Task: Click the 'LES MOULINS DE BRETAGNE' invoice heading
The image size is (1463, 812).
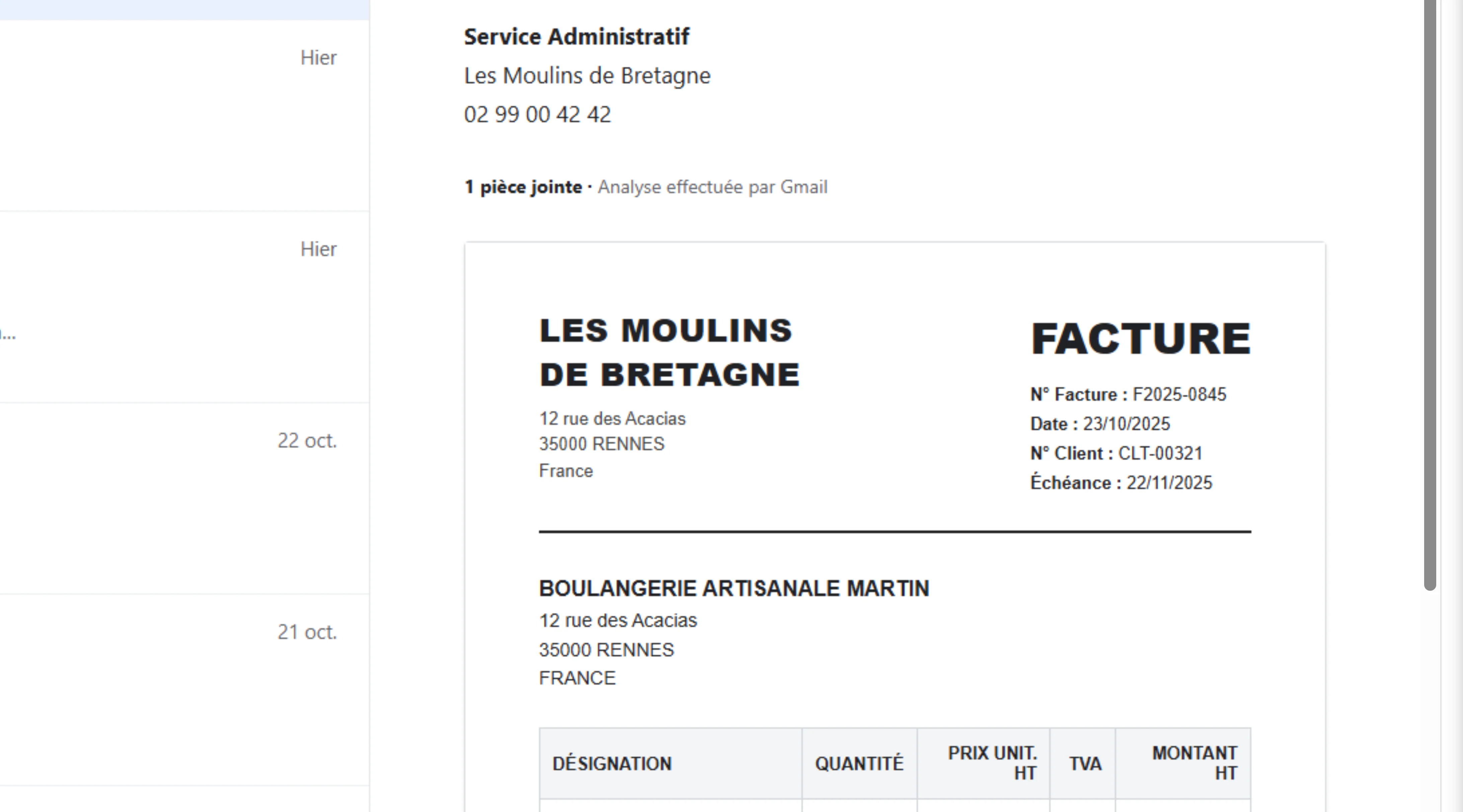Action: coord(670,353)
